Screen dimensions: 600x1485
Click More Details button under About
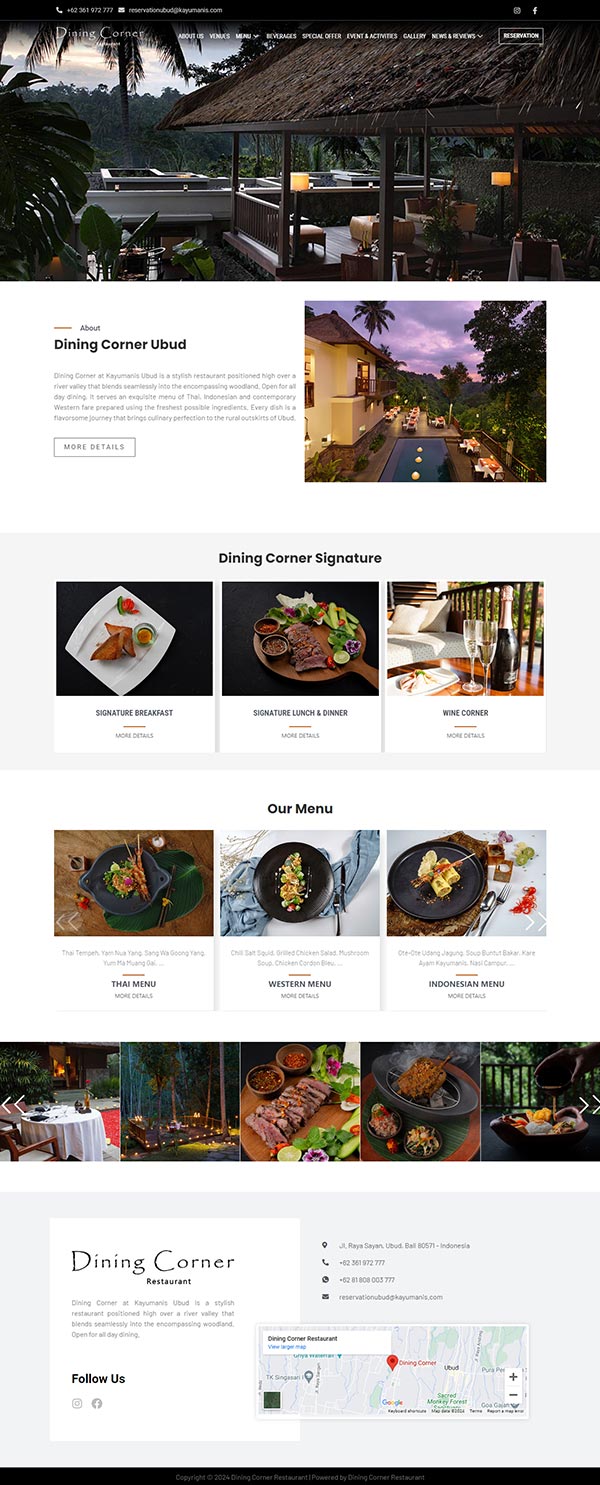94,447
